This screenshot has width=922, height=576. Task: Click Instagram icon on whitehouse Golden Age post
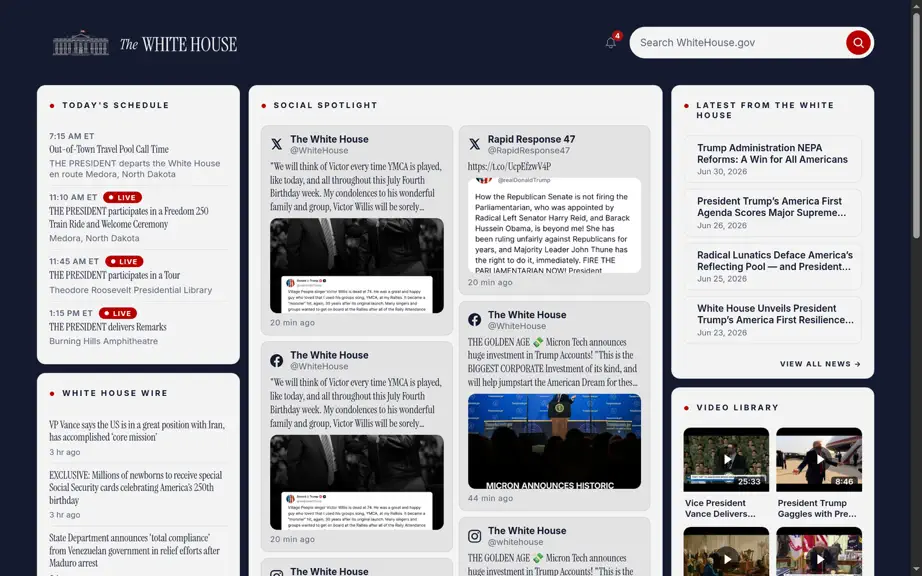475,536
